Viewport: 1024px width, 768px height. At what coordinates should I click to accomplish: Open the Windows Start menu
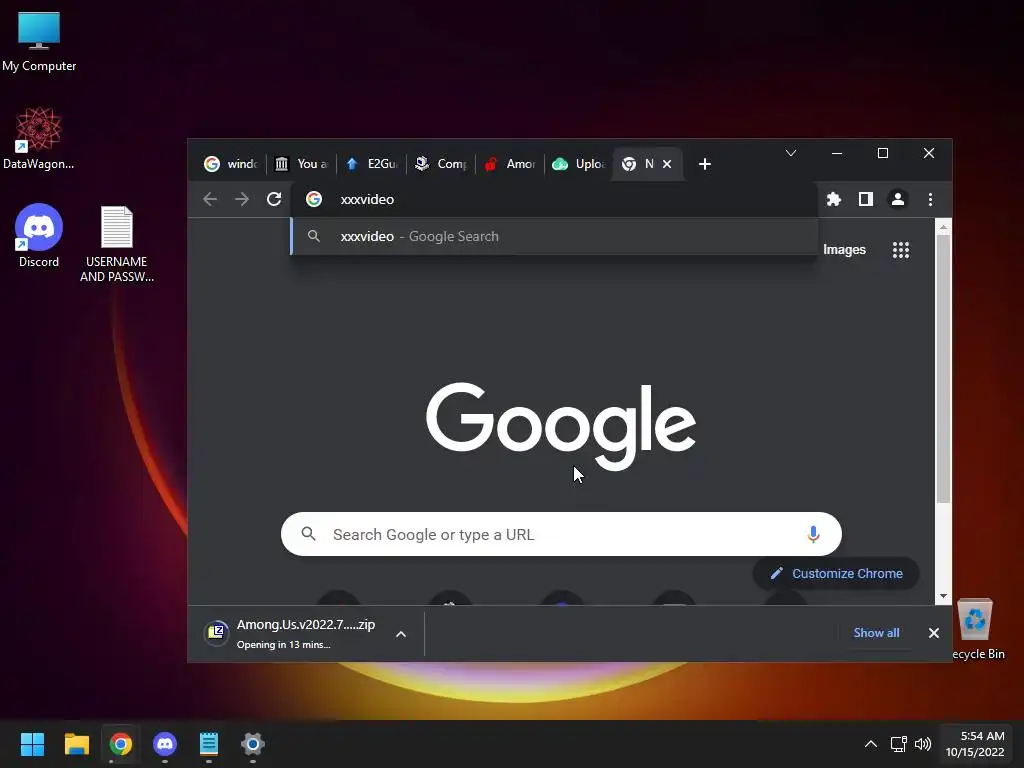click(32, 744)
